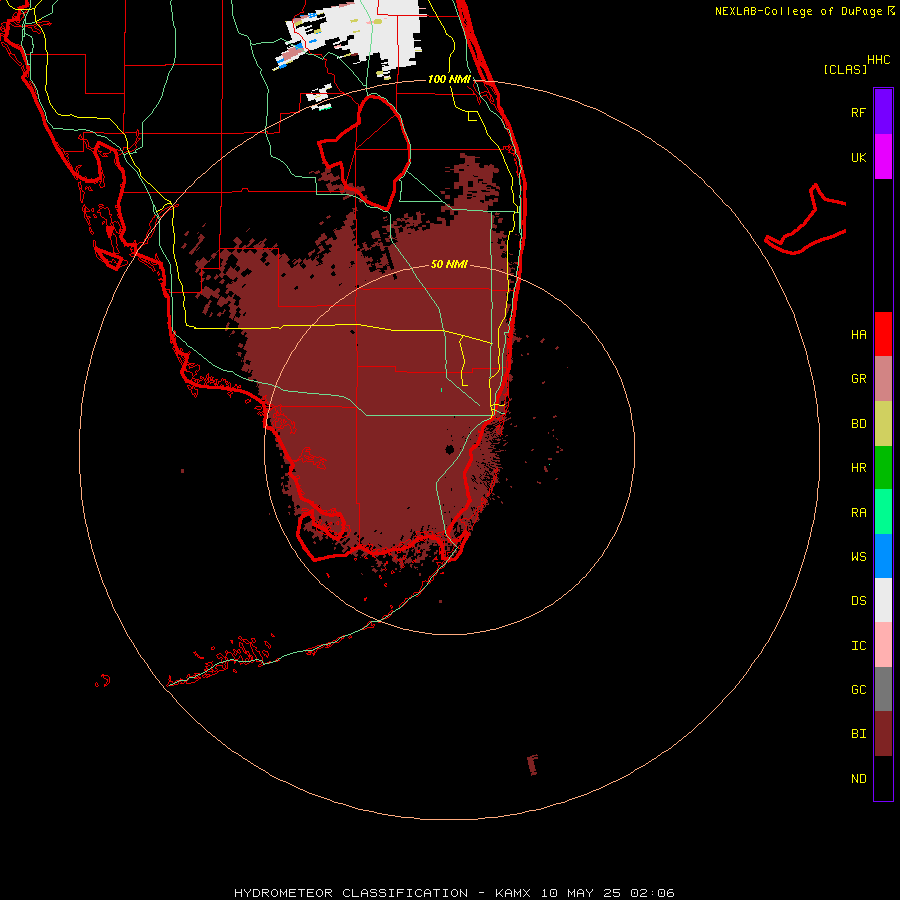Image resolution: width=900 pixels, height=900 pixels.
Task: Click the UK magenta legend swatch
Action: pyautogui.click(x=883, y=157)
